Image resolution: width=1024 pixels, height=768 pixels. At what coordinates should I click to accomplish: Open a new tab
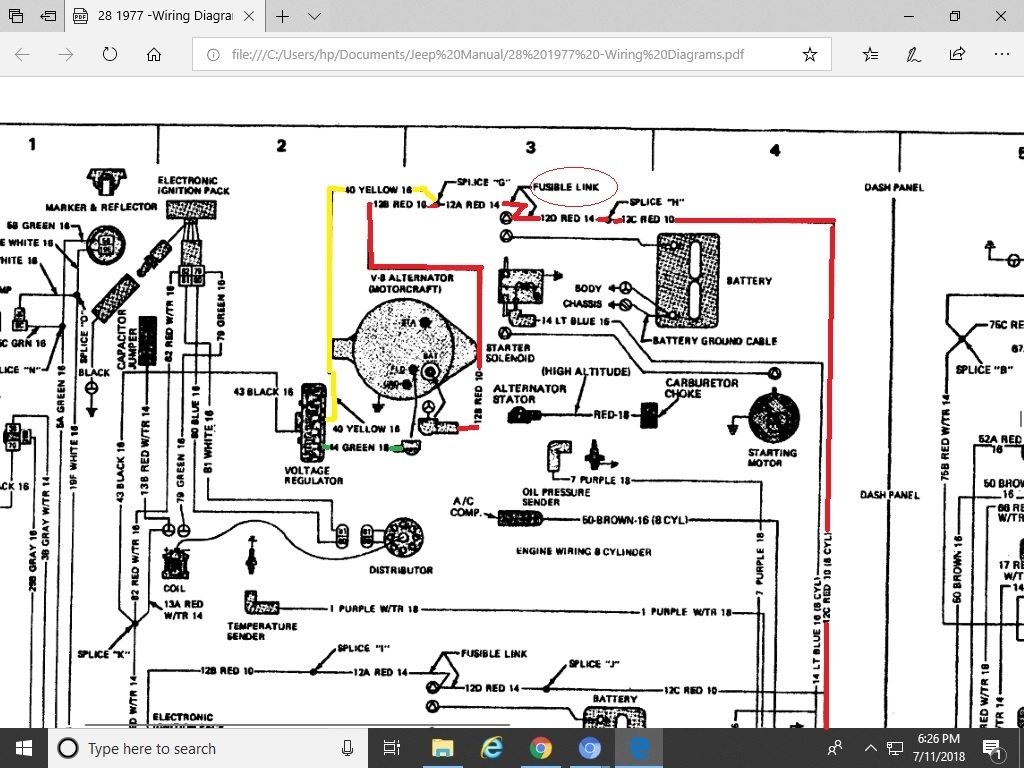tap(283, 17)
